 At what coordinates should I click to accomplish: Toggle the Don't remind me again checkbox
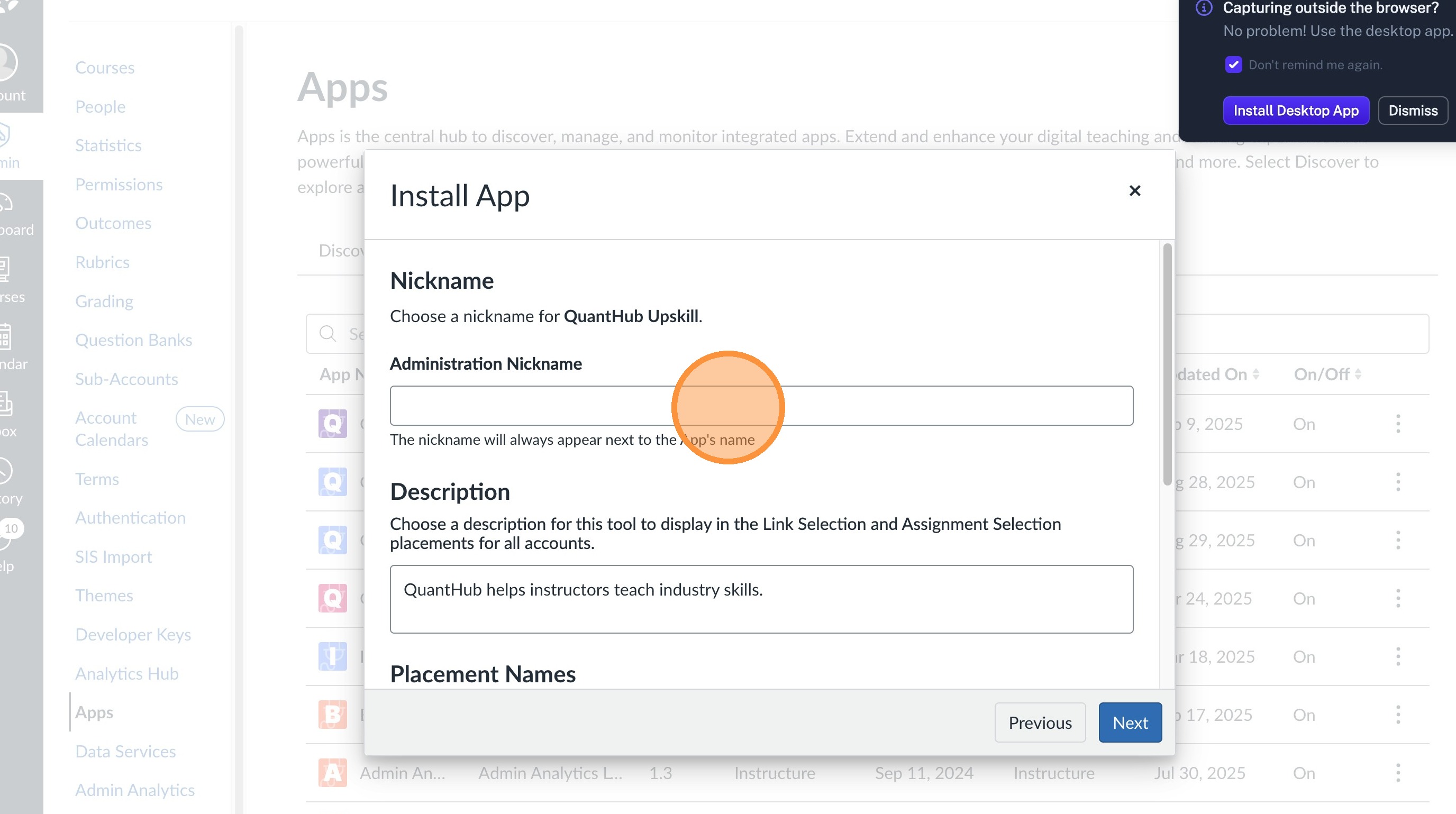click(1233, 65)
